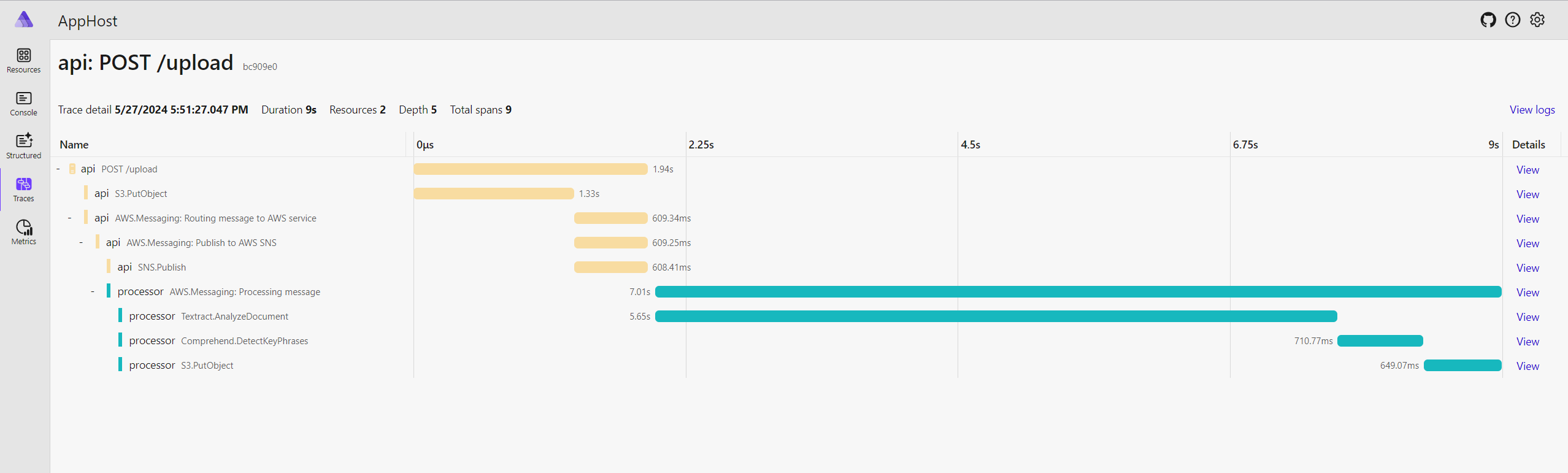This screenshot has height=473, width=1568.
Task: Click the 7.01s Processing message bar
Action: [1078, 291]
